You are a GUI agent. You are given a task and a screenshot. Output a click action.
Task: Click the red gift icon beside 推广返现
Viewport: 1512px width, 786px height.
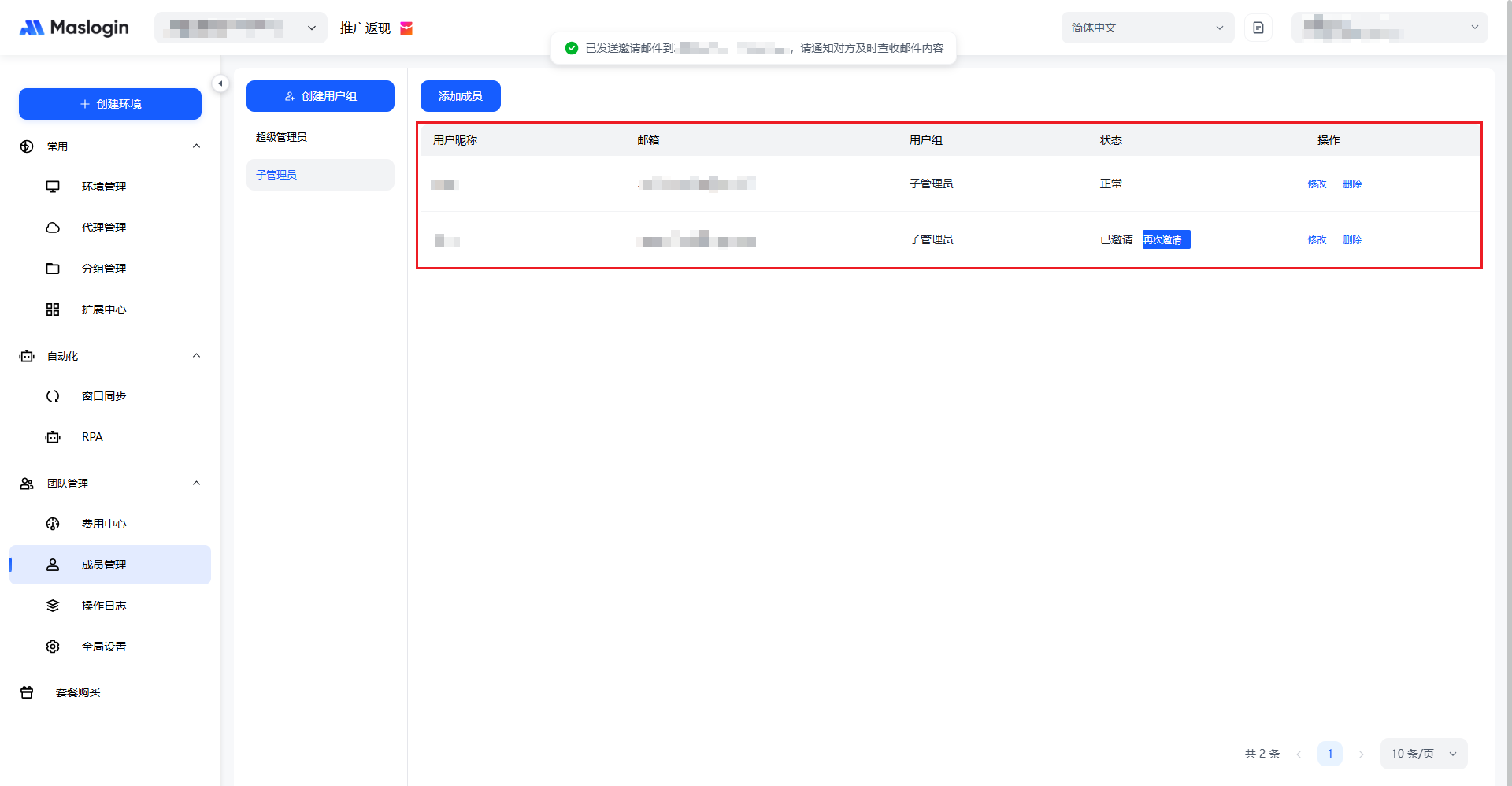coord(406,28)
